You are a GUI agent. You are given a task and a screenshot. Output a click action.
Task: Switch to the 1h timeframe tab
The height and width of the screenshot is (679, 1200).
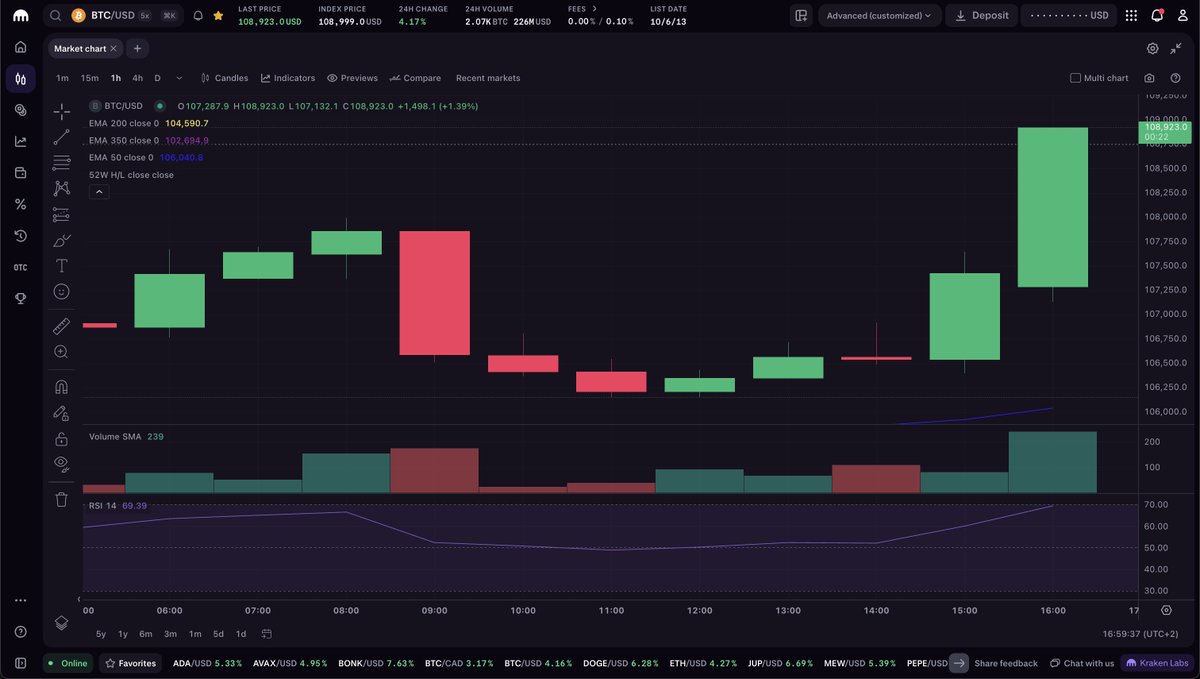[115, 77]
